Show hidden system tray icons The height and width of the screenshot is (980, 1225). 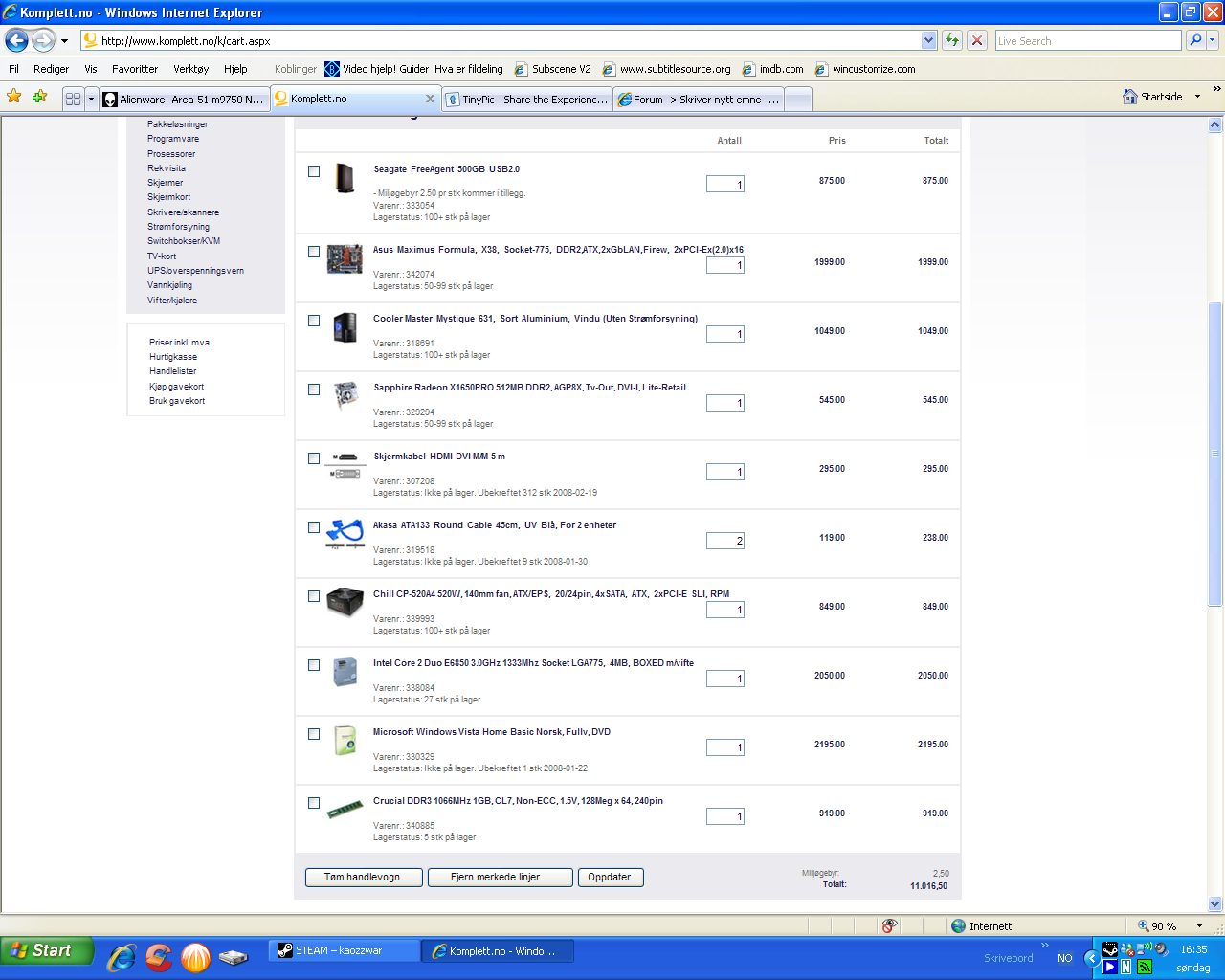coord(1090,958)
